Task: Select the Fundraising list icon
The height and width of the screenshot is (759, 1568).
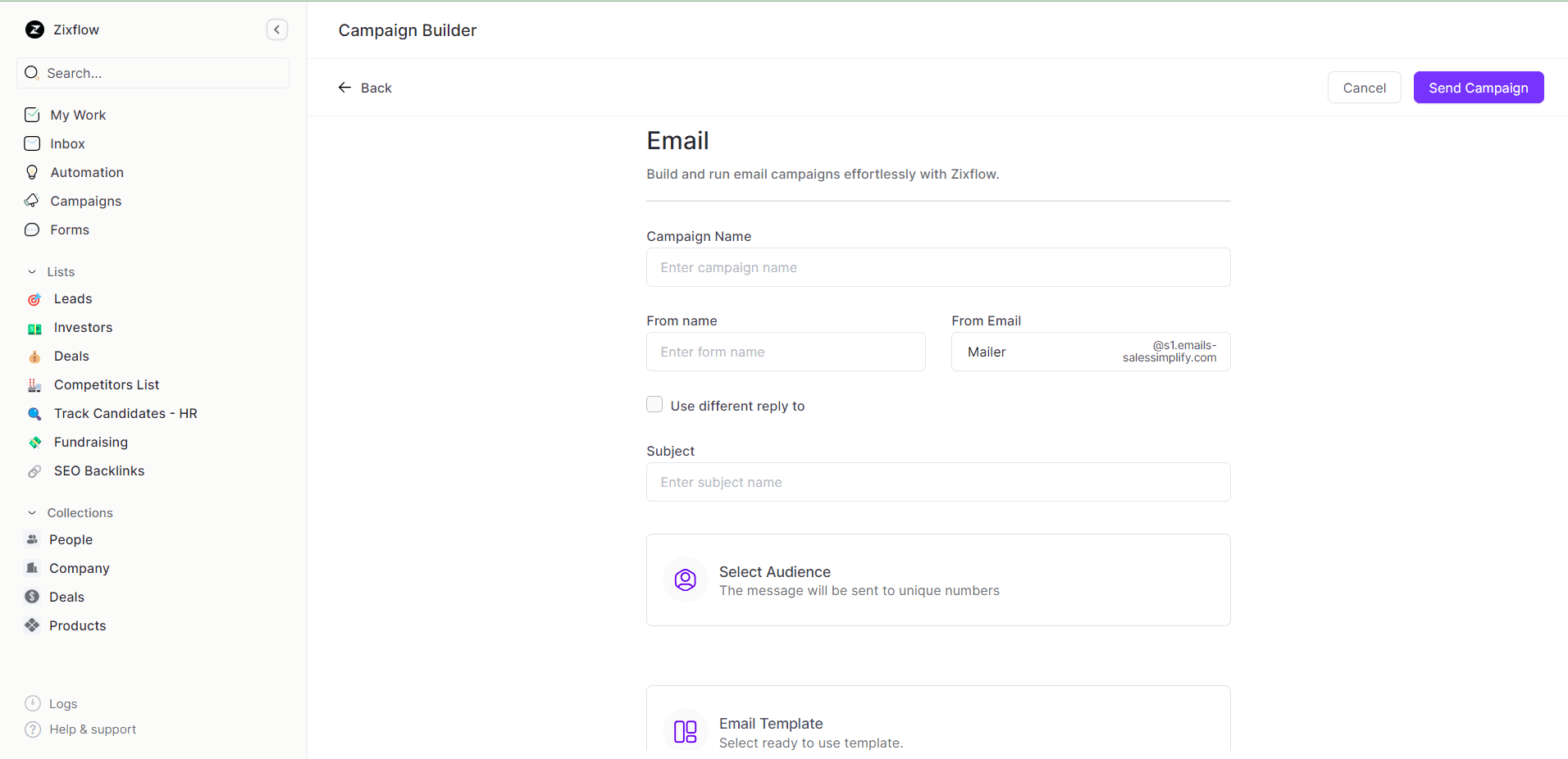Action: pos(35,442)
